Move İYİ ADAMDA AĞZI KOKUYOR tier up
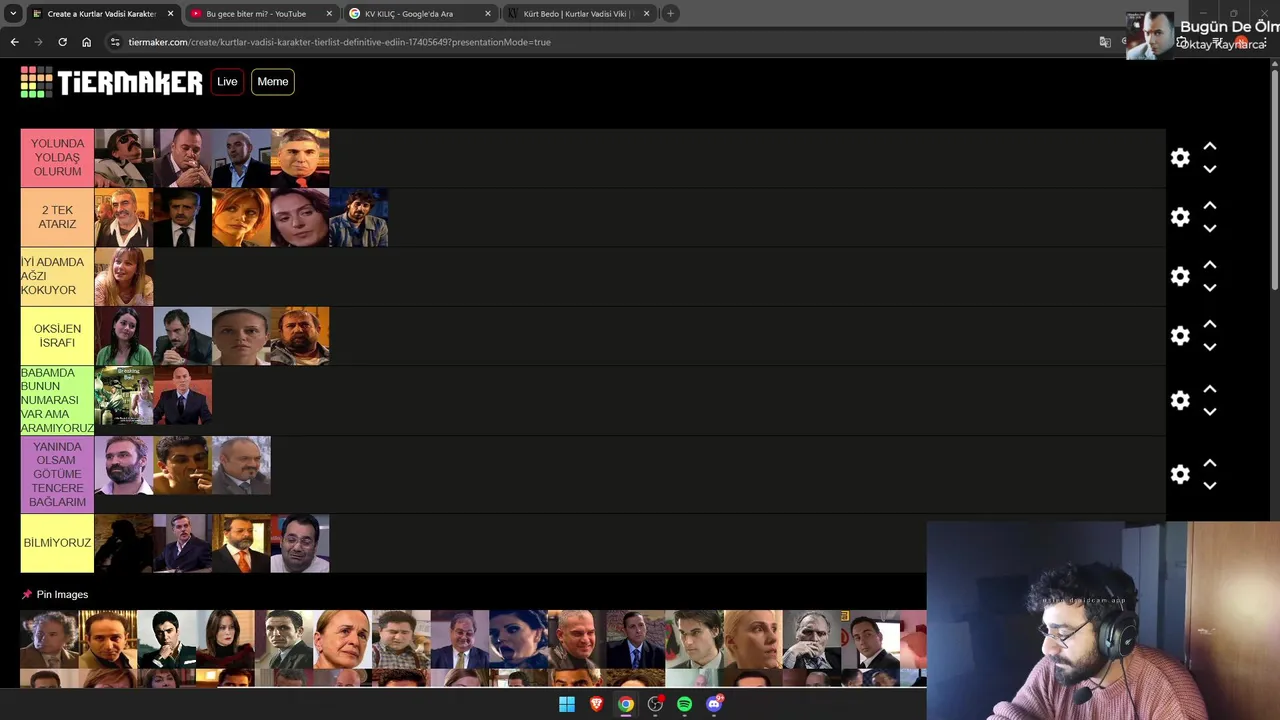 point(1209,264)
